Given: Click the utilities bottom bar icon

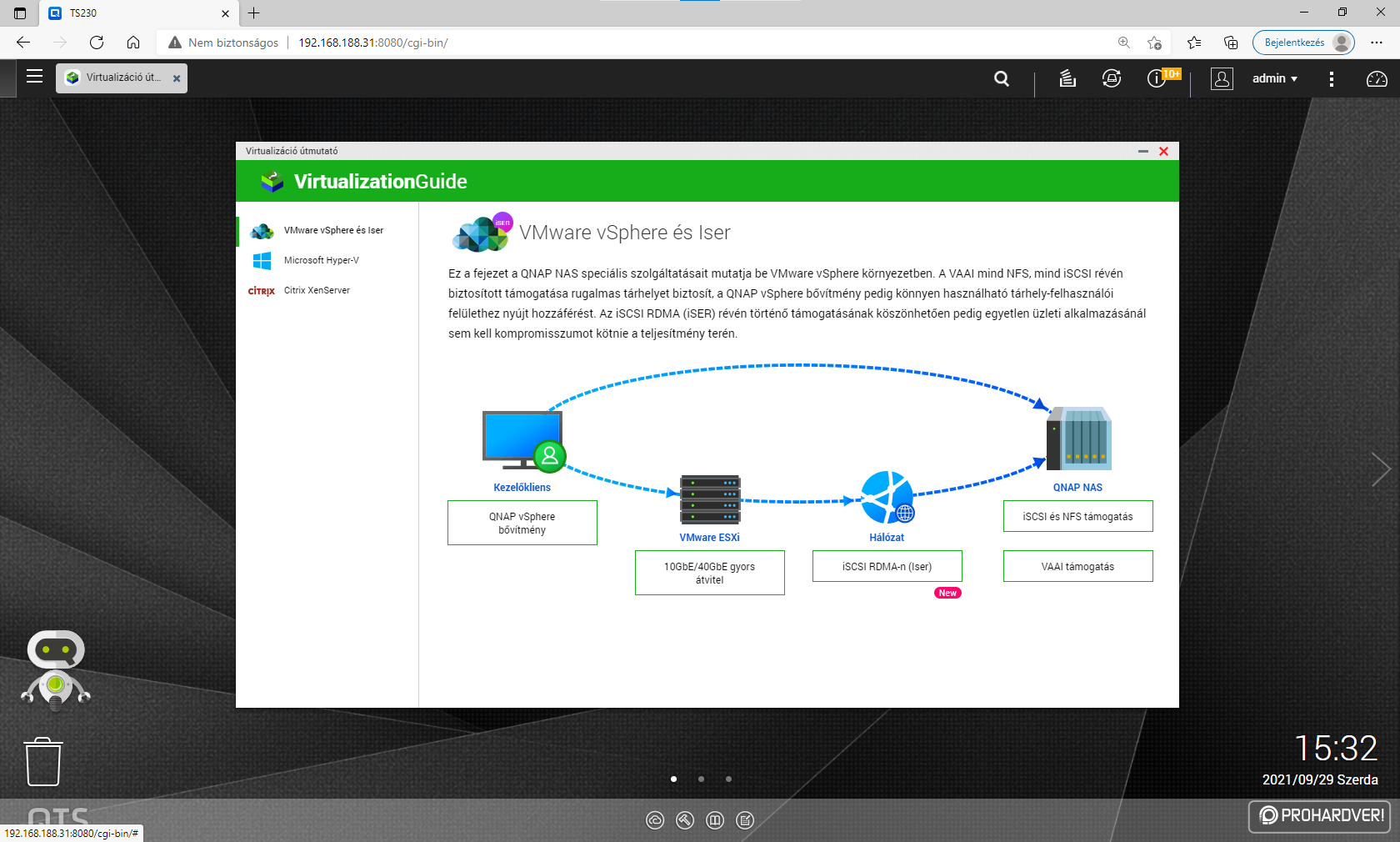Looking at the screenshot, I should [685, 820].
